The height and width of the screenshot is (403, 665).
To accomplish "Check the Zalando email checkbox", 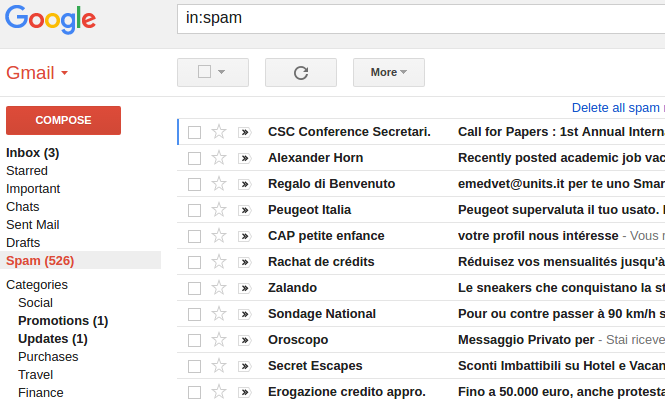I will 194,288.
